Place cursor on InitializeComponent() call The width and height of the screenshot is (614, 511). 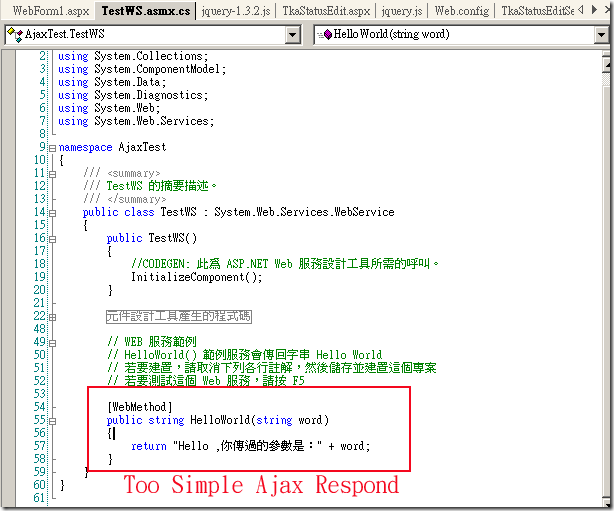pyautogui.click(x=196, y=277)
